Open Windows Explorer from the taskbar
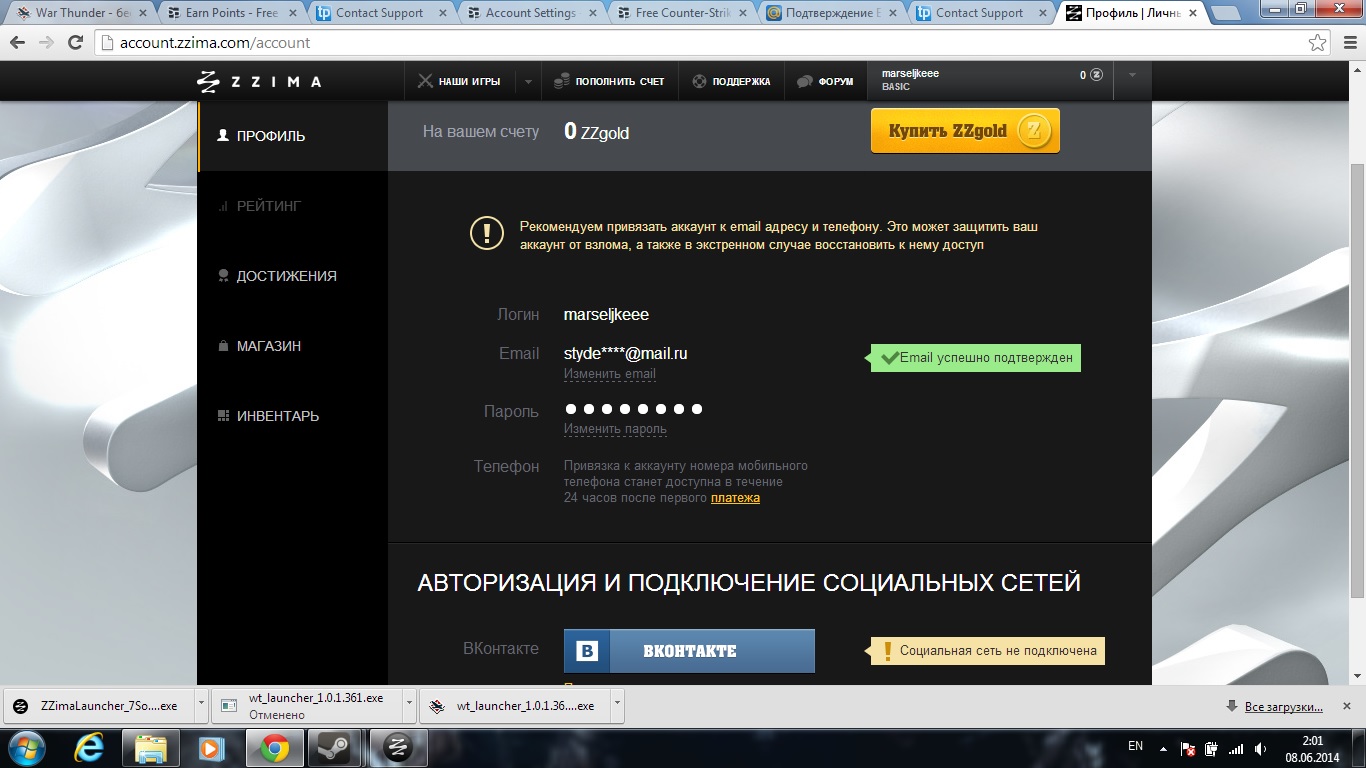This screenshot has width=1366, height=768. pos(150,747)
